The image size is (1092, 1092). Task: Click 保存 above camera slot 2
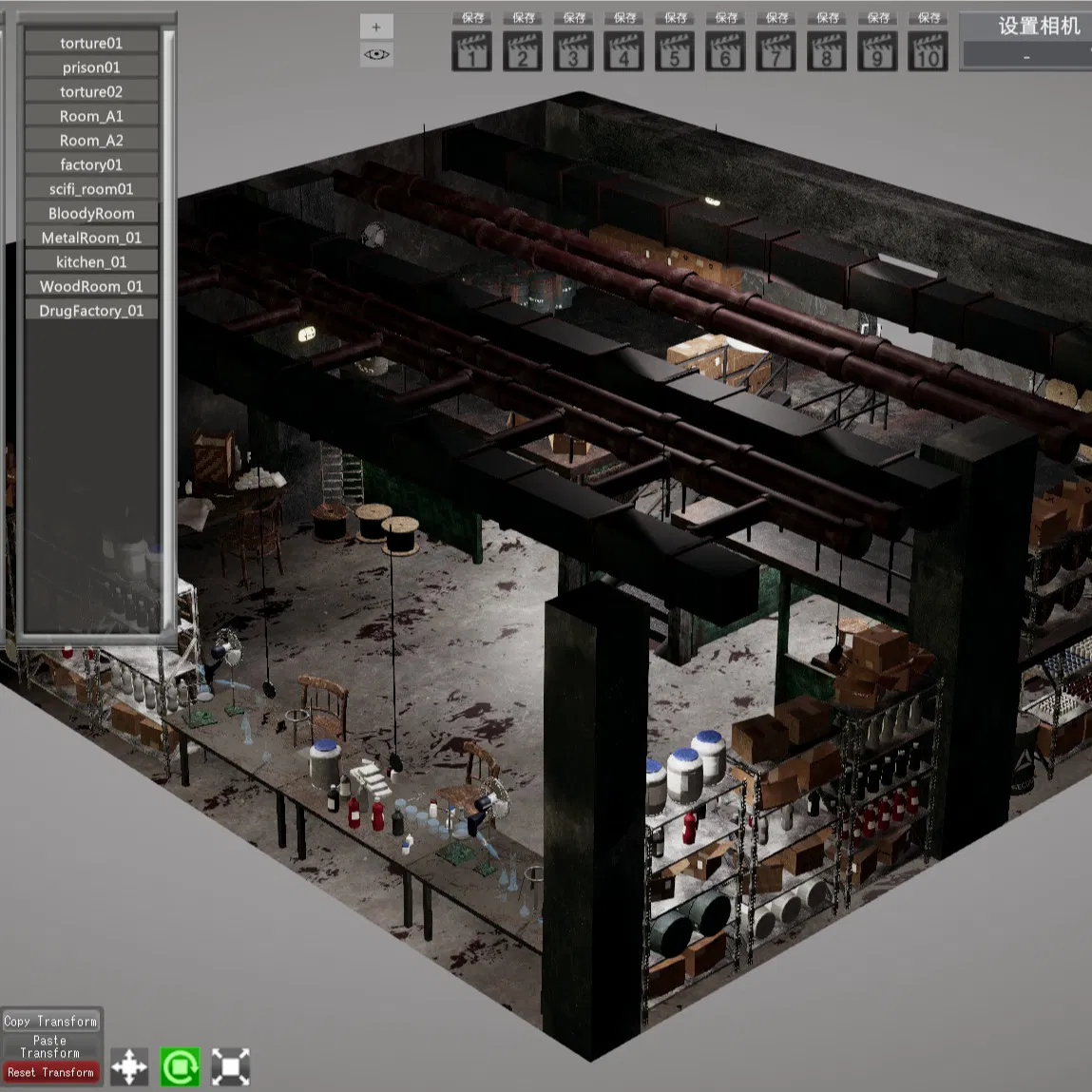click(524, 18)
